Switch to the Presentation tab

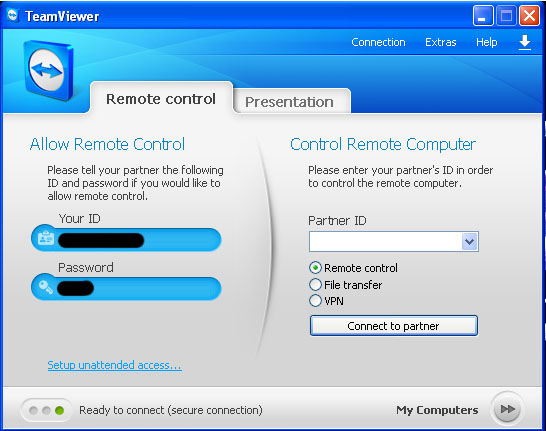pos(291,102)
